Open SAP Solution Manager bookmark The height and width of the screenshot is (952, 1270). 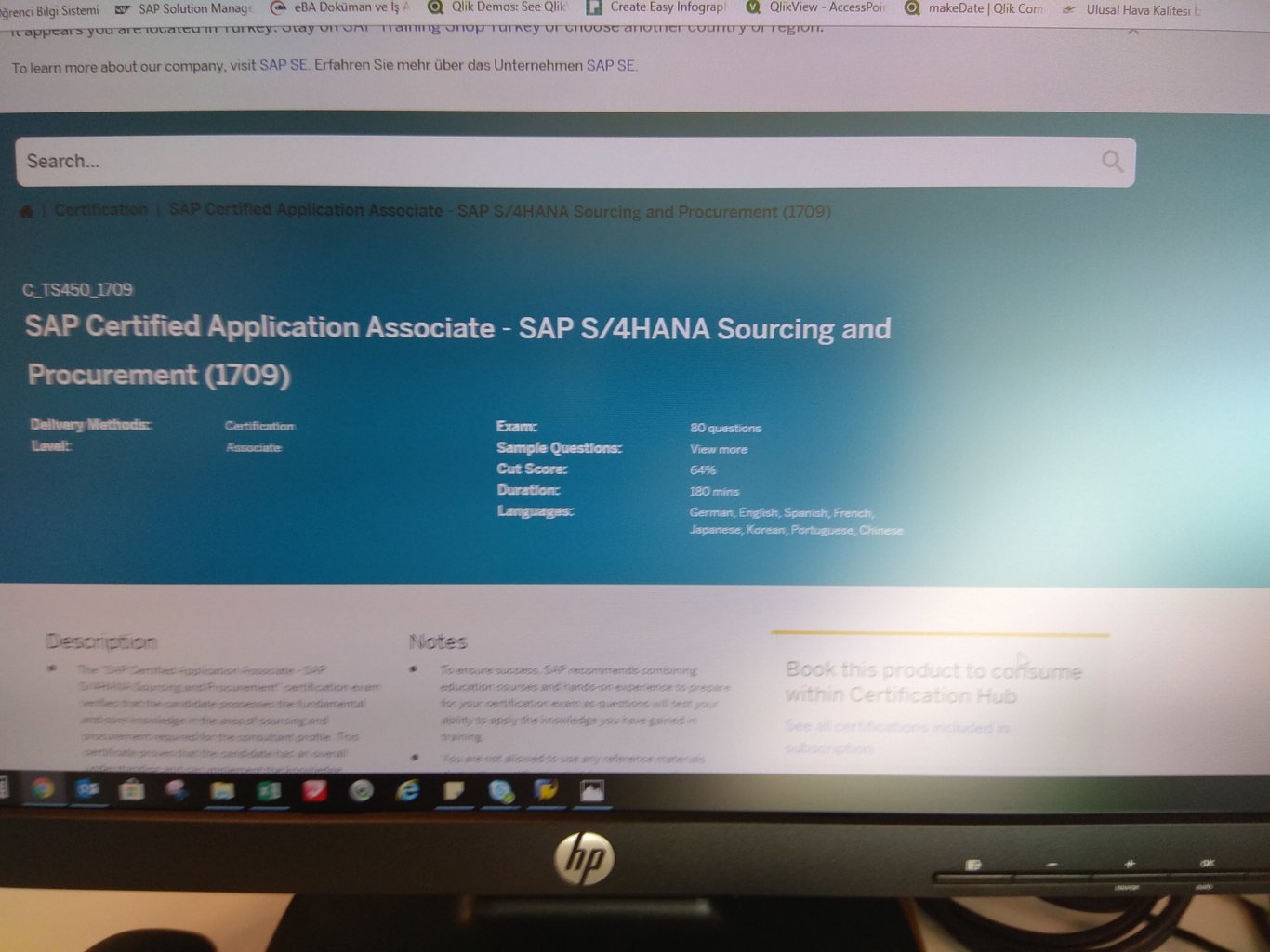(183, 8)
